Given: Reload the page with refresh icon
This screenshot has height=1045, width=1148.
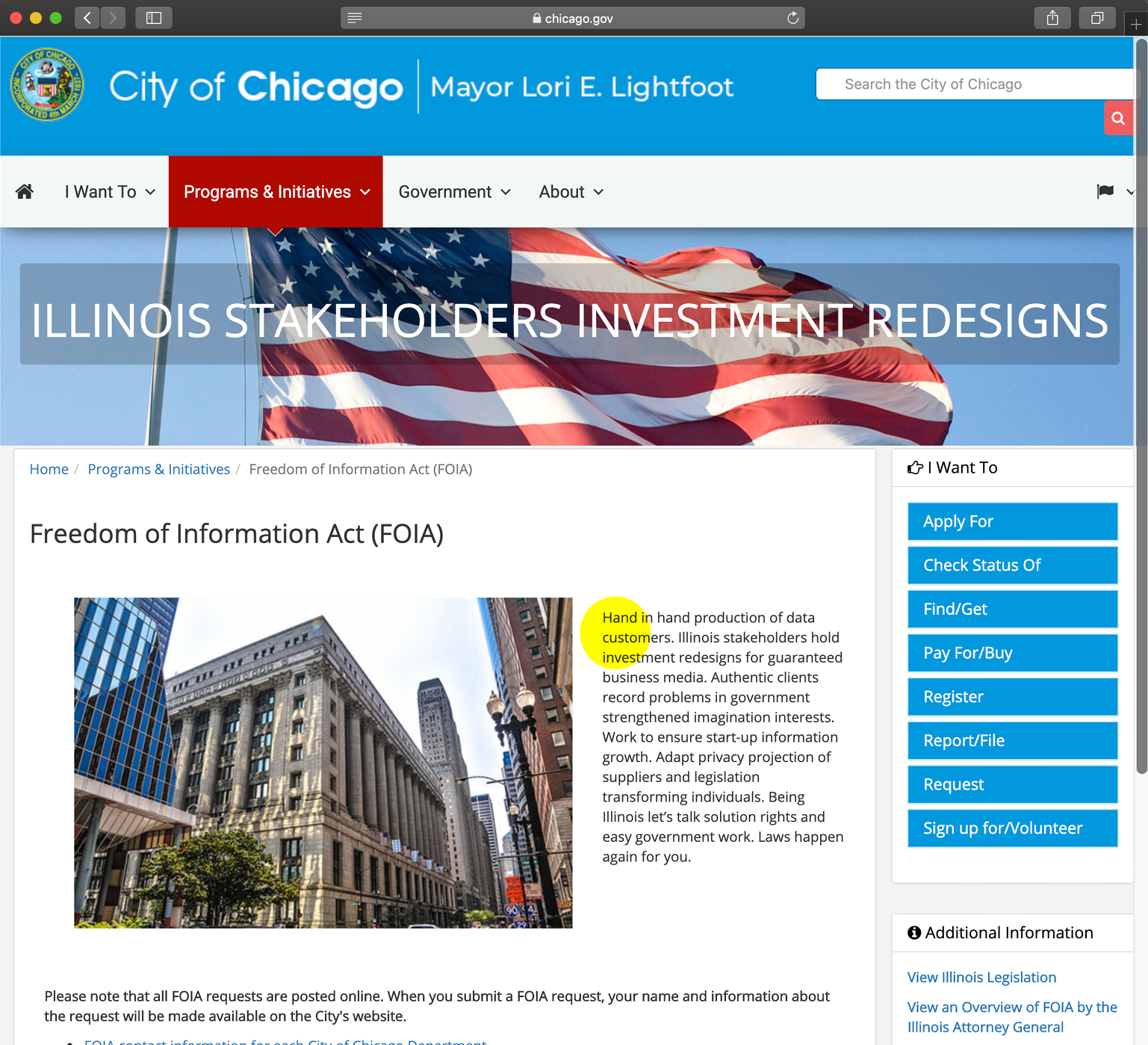Looking at the screenshot, I should (792, 18).
